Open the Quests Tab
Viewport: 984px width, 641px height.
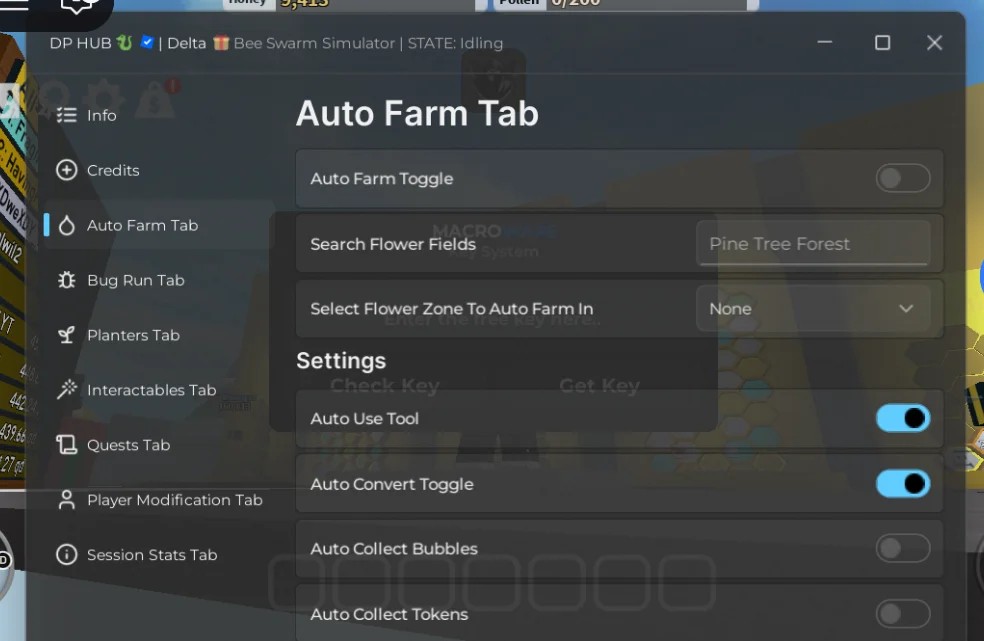point(159,445)
